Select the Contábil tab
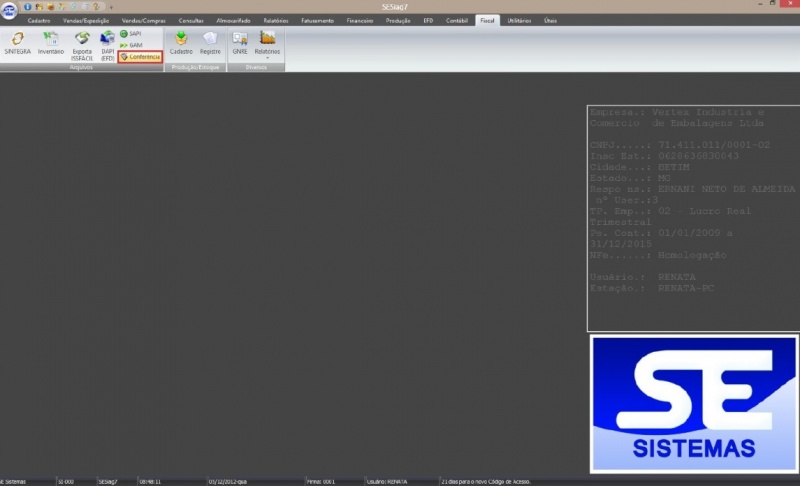This screenshot has width=800, height=486. pos(456,20)
